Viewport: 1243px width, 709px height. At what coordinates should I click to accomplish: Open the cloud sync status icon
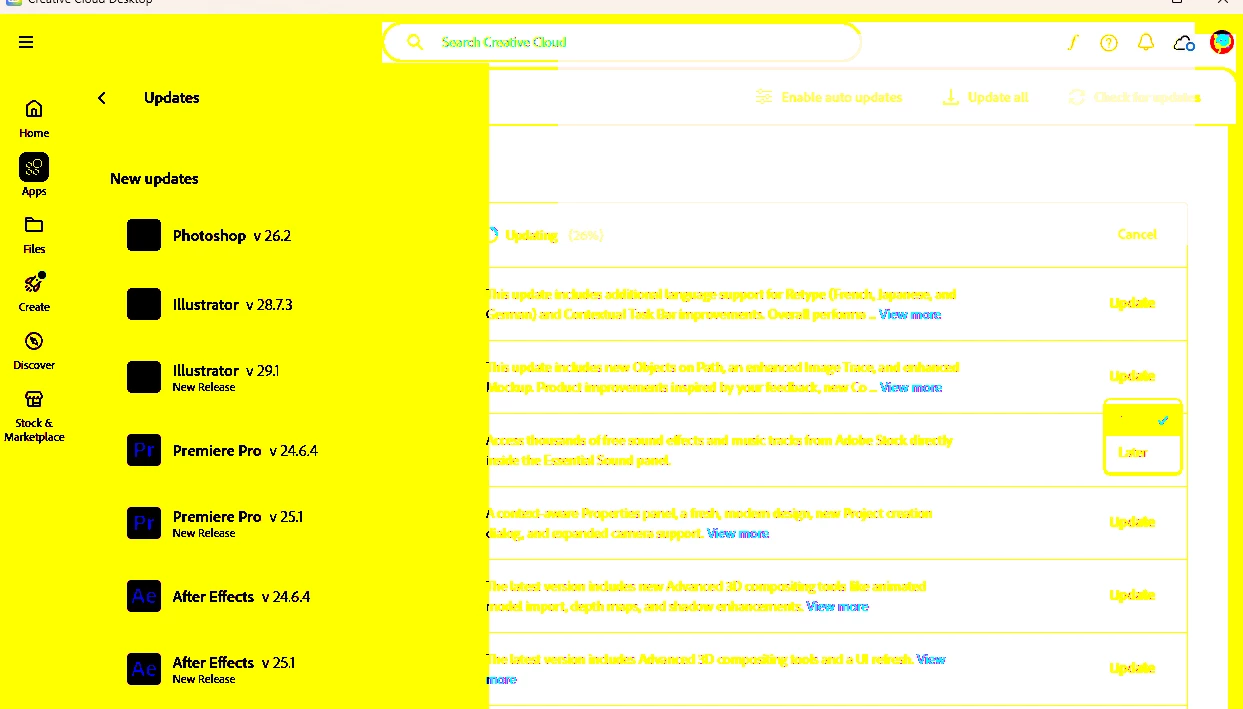pos(1184,42)
